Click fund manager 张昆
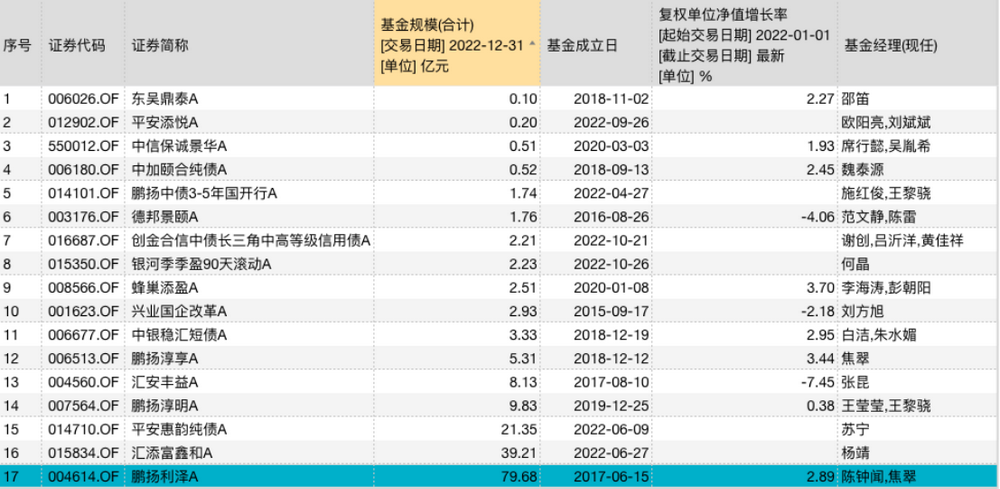 point(855,382)
